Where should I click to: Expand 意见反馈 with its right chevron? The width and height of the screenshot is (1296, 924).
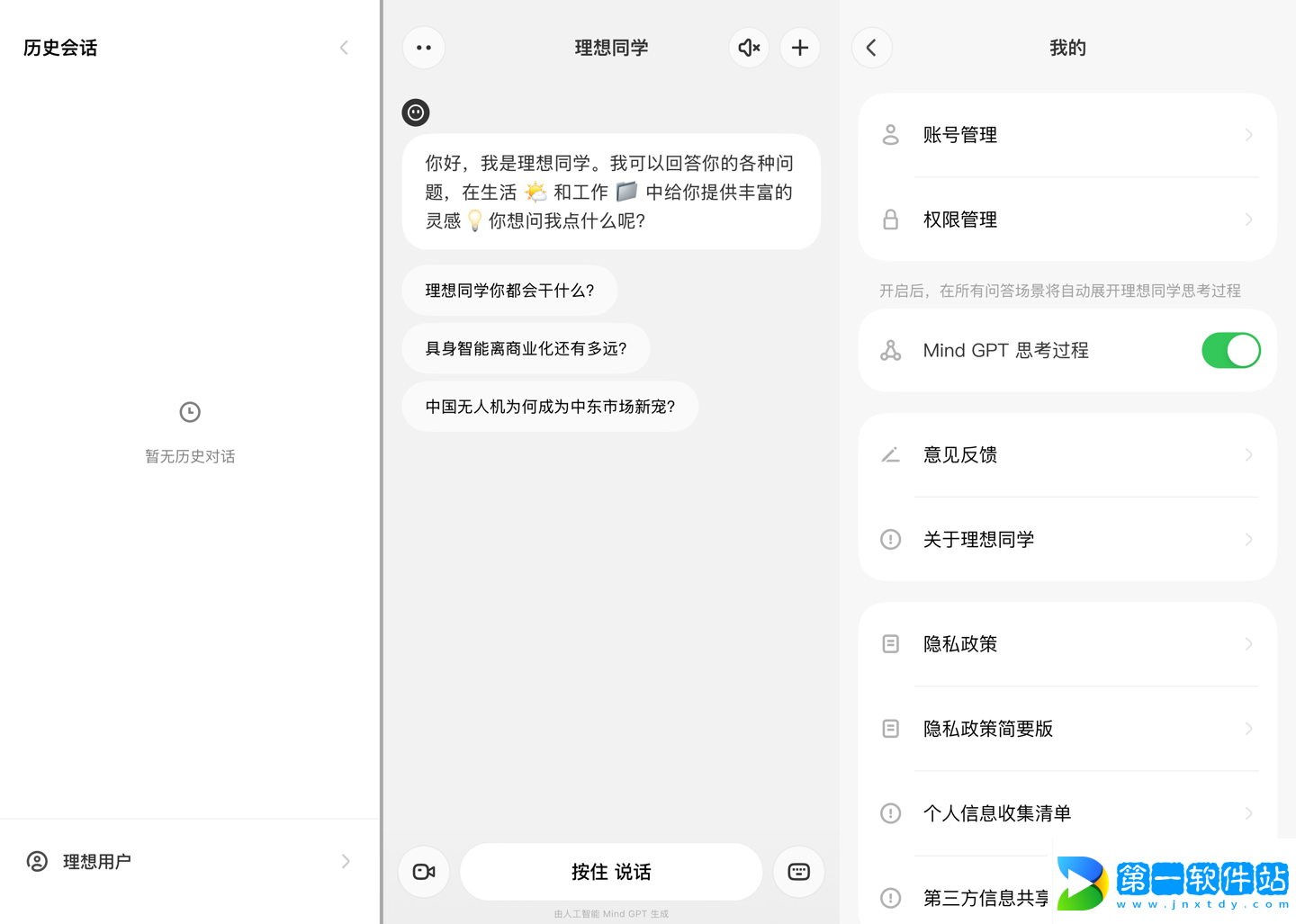pos(1249,455)
